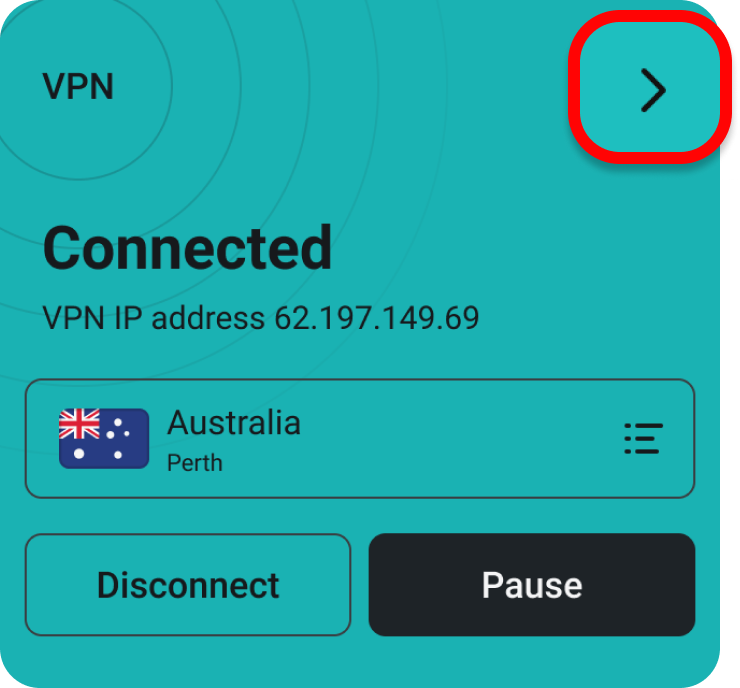Select the Australia Perth location box
This screenshot has height=688, width=740.
[360, 438]
